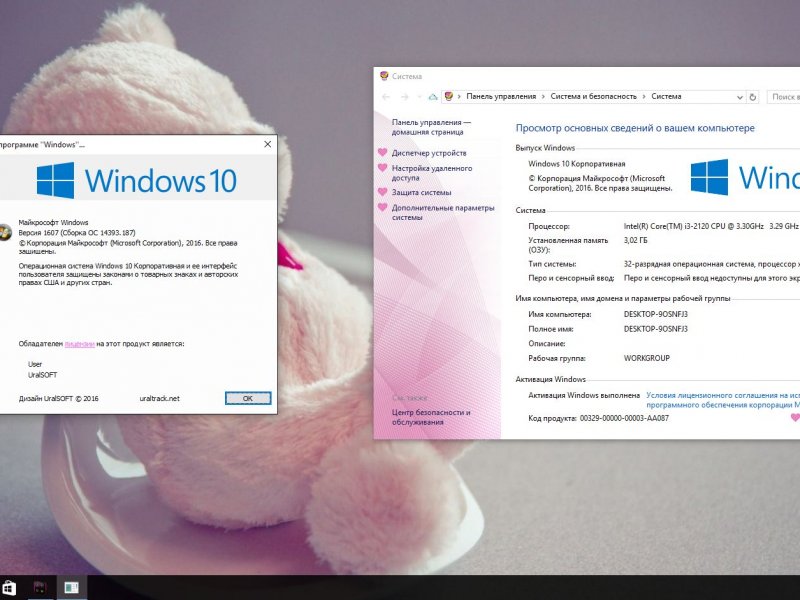This screenshot has height=600, width=800.
Task: Go back in the Система window
Action: tap(386, 96)
